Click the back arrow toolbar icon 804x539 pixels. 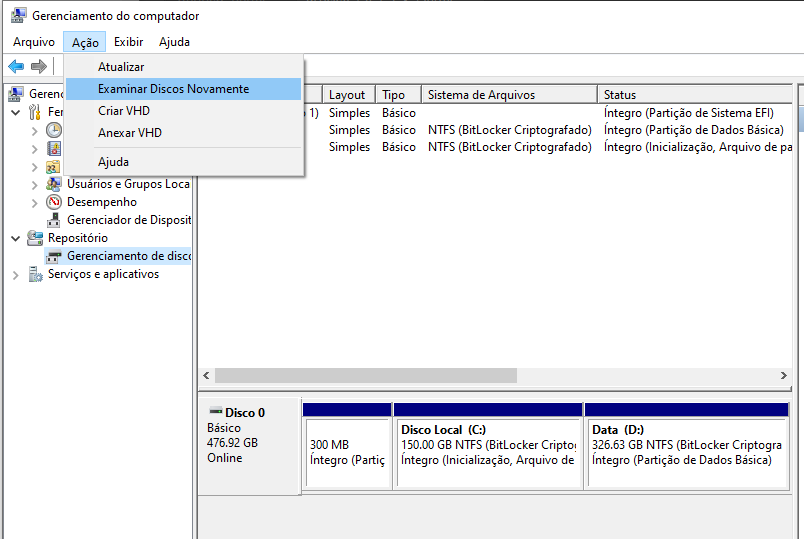(x=16, y=66)
